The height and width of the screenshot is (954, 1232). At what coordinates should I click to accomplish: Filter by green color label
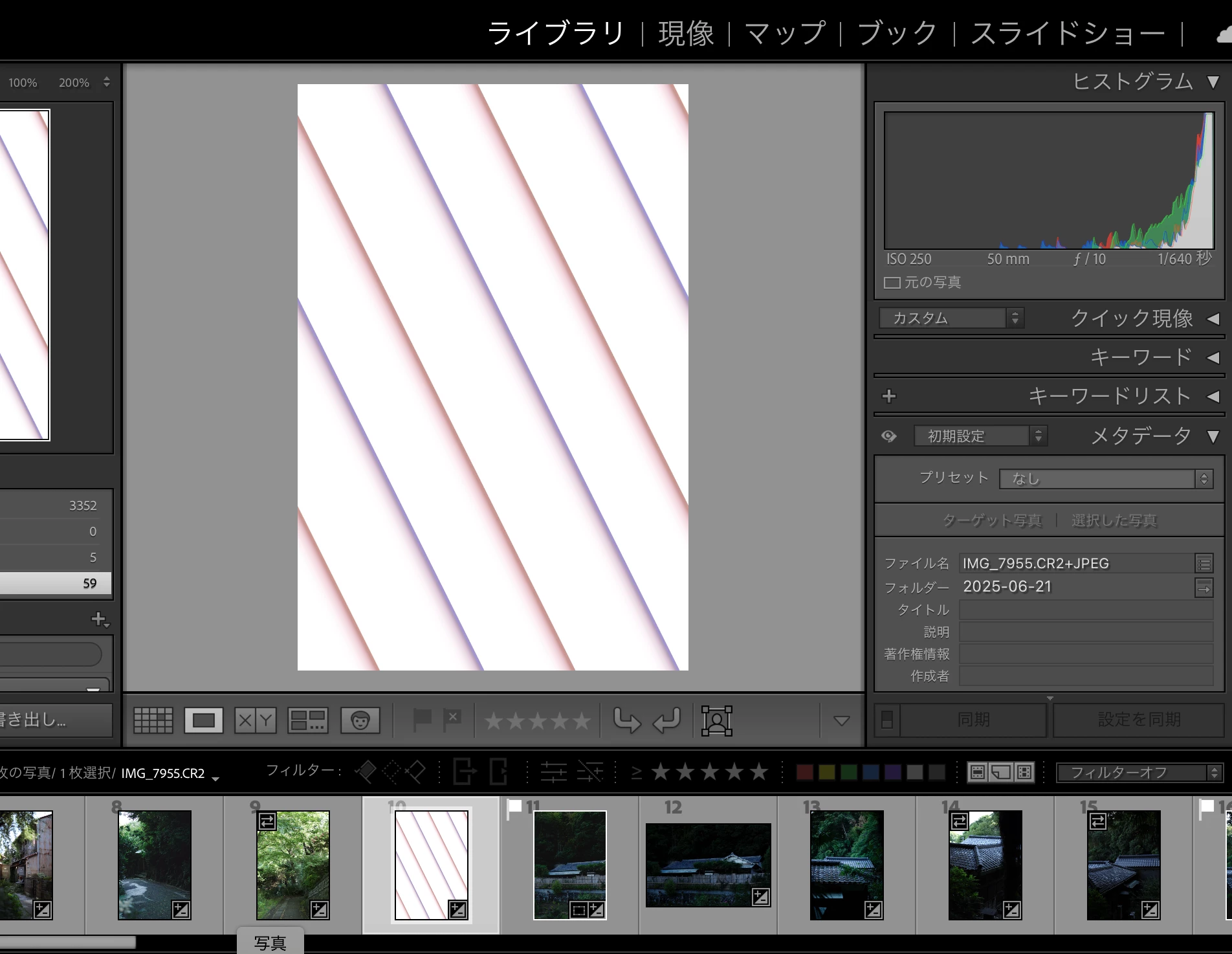pyautogui.click(x=849, y=772)
